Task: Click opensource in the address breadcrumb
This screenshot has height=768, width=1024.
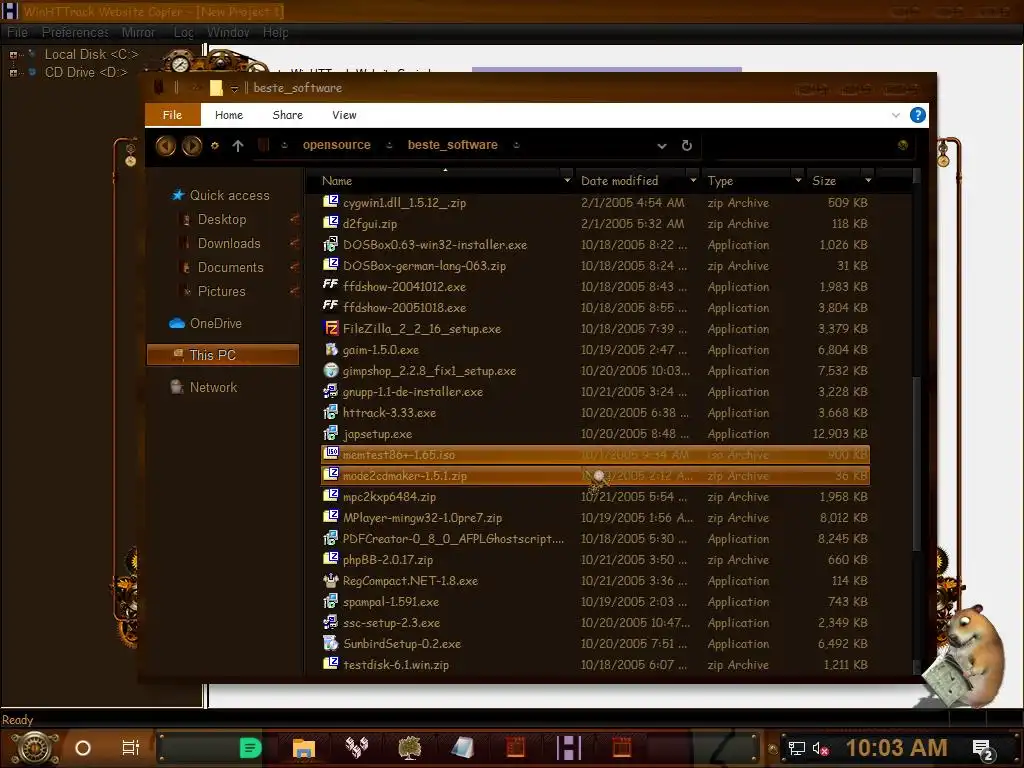Action: click(x=336, y=145)
